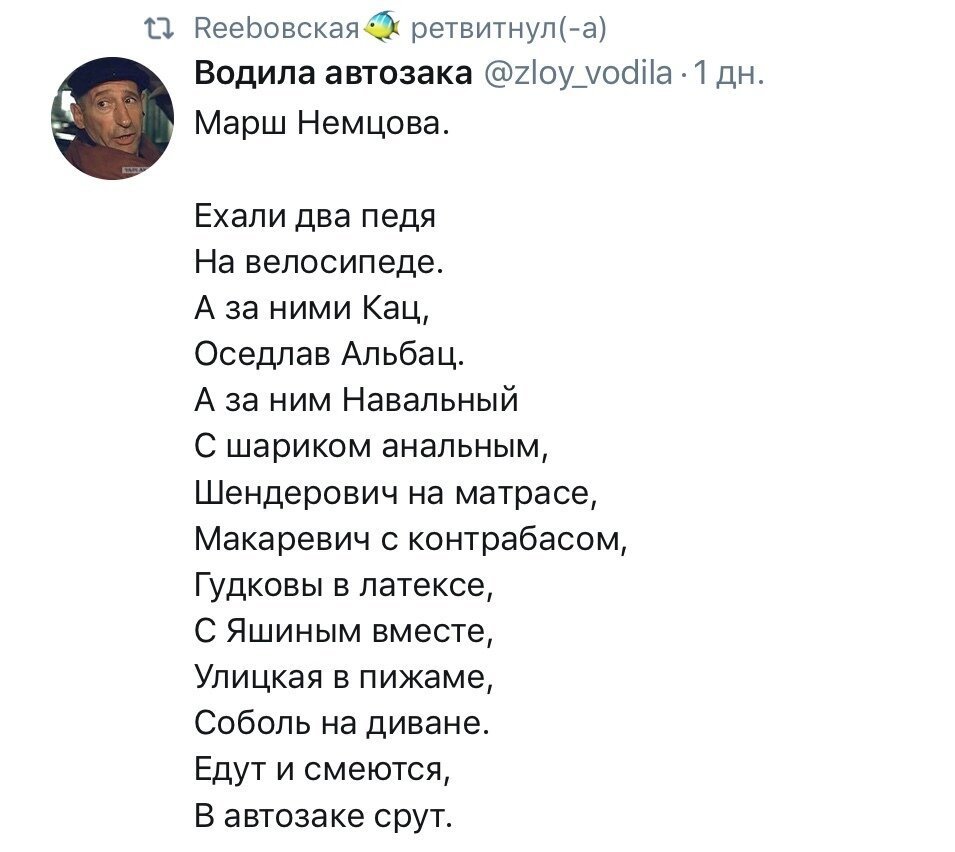Select the line Ехали два педя

(x=315, y=216)
